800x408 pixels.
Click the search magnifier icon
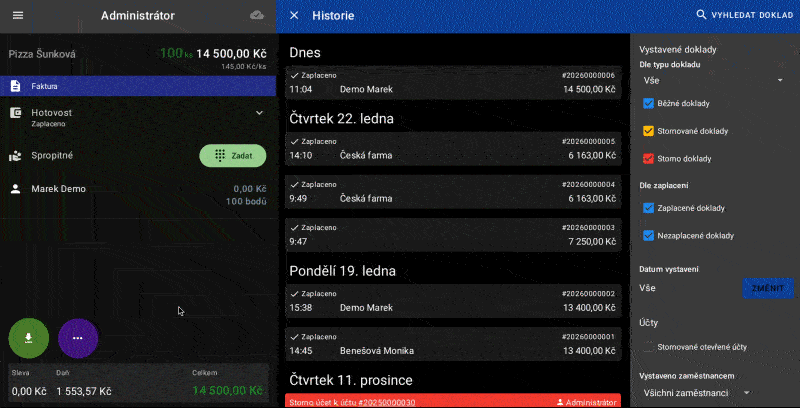[701, 16]
